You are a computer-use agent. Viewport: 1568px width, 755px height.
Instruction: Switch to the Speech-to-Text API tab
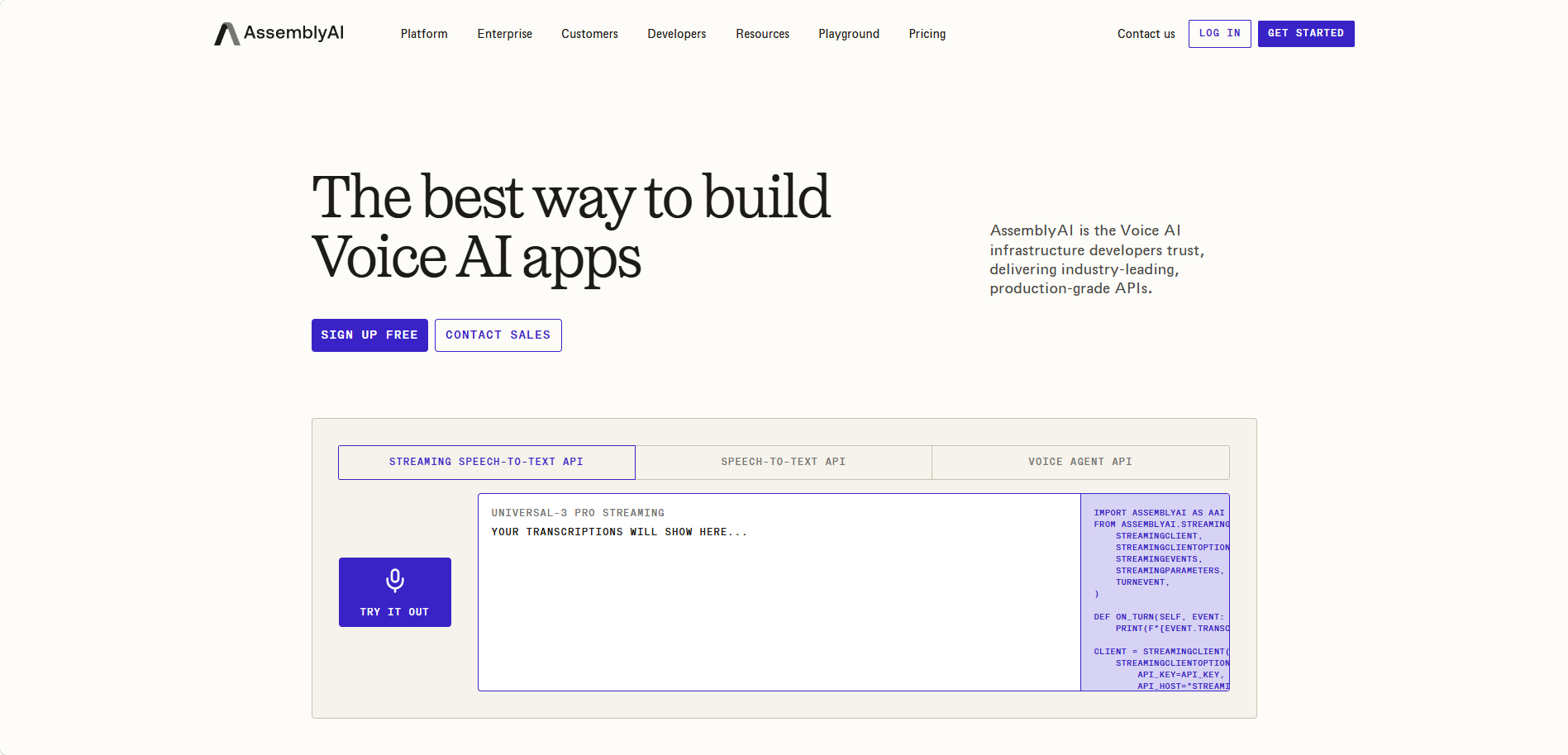point(784,463)
